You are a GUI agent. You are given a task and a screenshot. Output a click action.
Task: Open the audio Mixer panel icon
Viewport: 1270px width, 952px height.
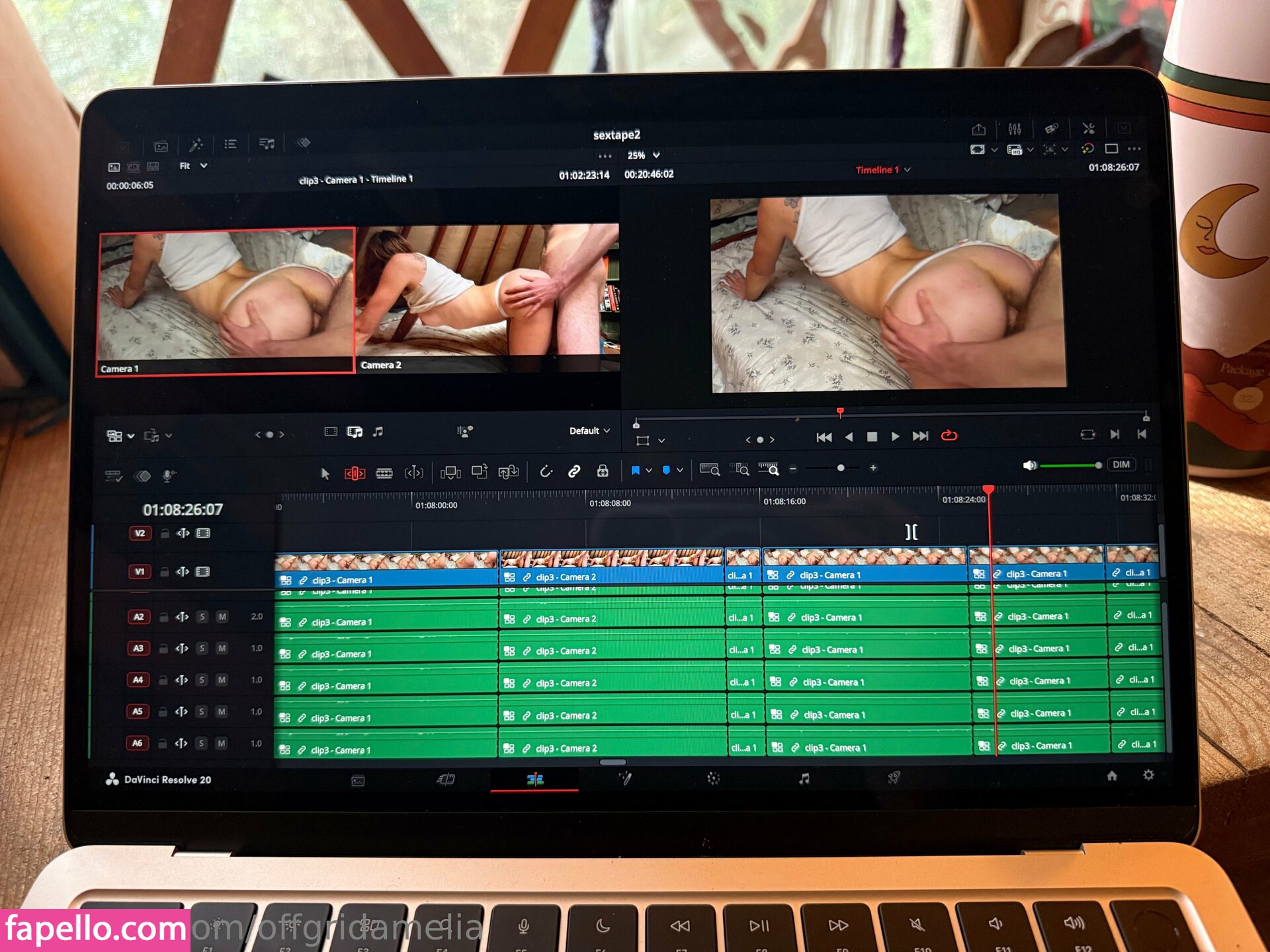click(1015, 129)
